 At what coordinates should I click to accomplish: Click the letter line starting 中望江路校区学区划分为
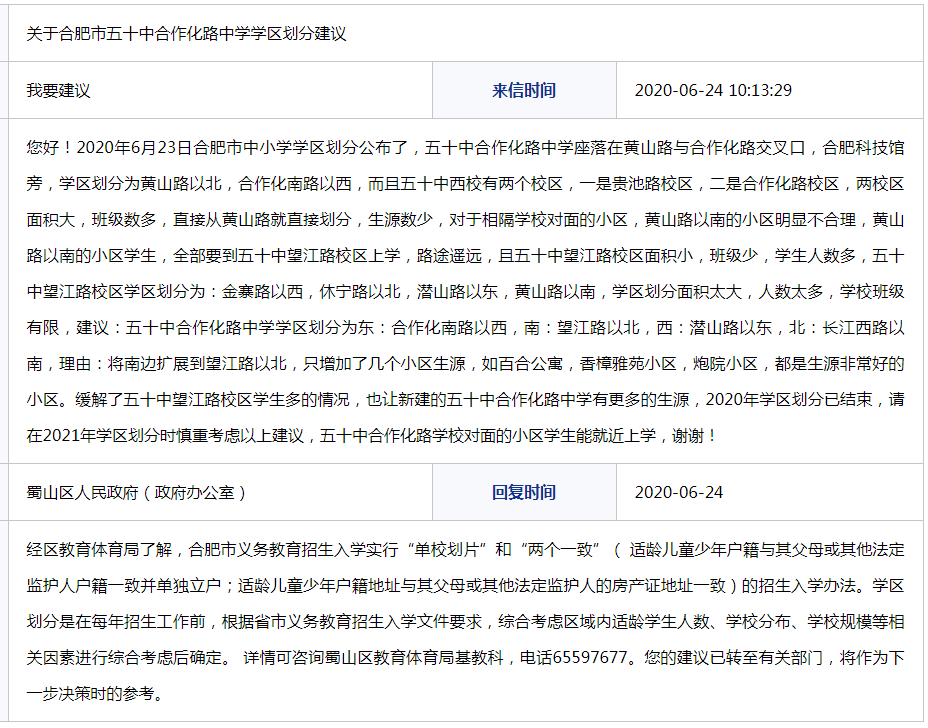coord(465,292)
